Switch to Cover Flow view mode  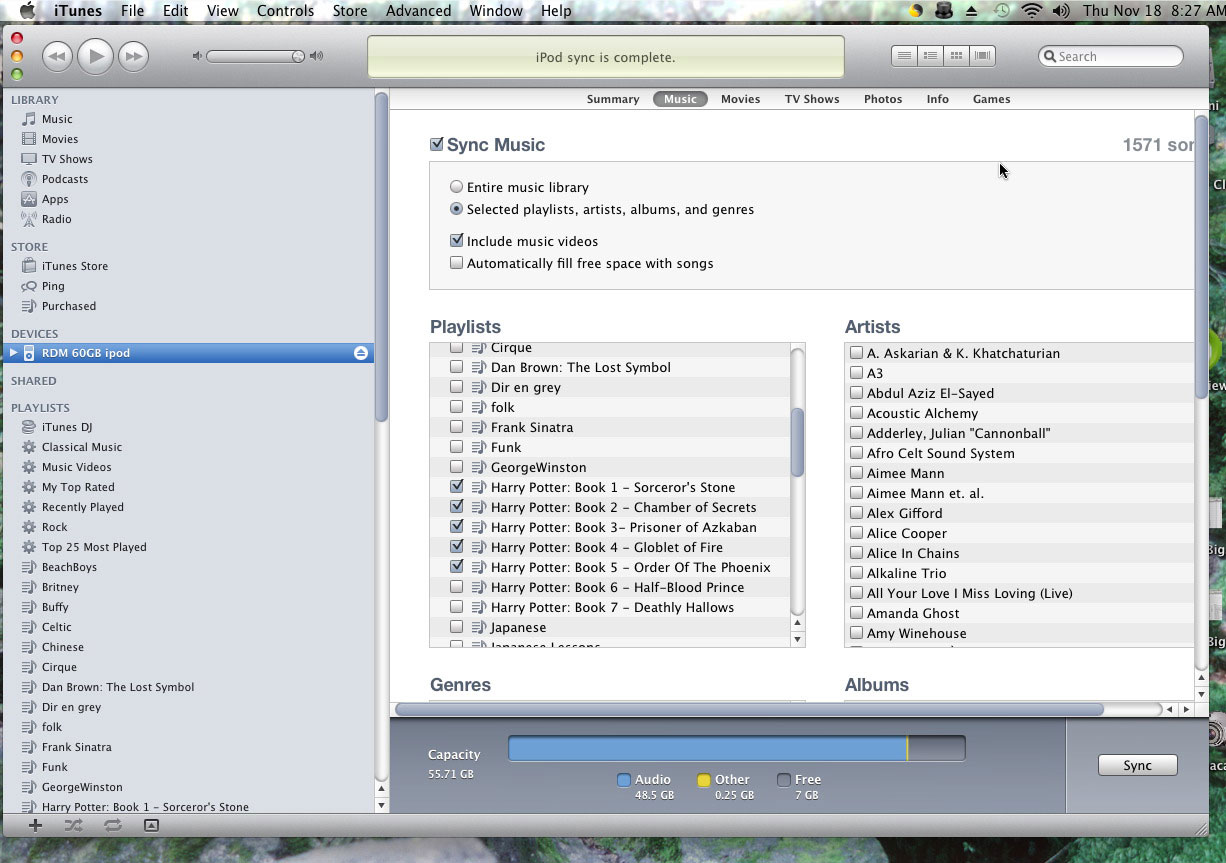982,56
